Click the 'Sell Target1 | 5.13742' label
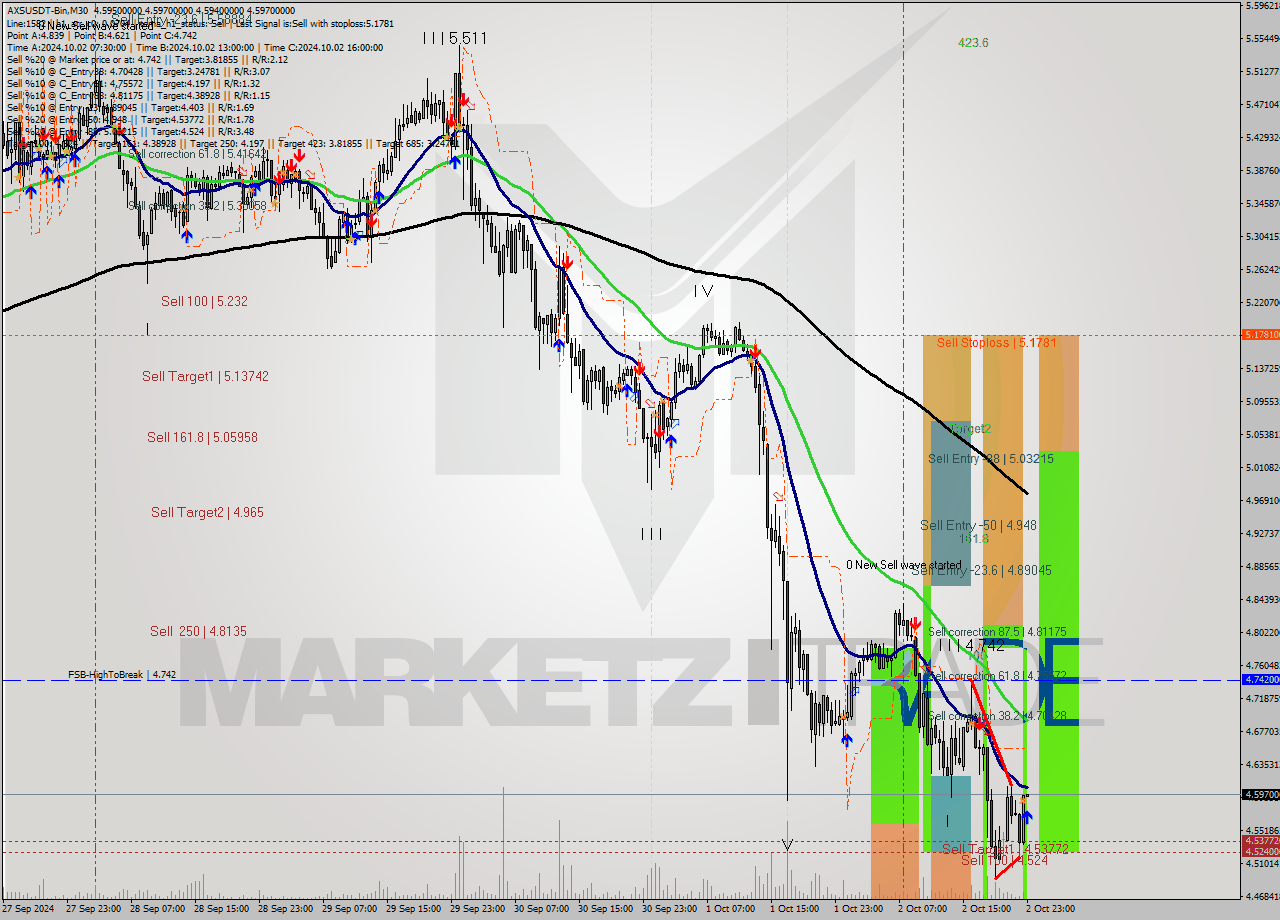The image size is (1280, 920). (205, 376)
